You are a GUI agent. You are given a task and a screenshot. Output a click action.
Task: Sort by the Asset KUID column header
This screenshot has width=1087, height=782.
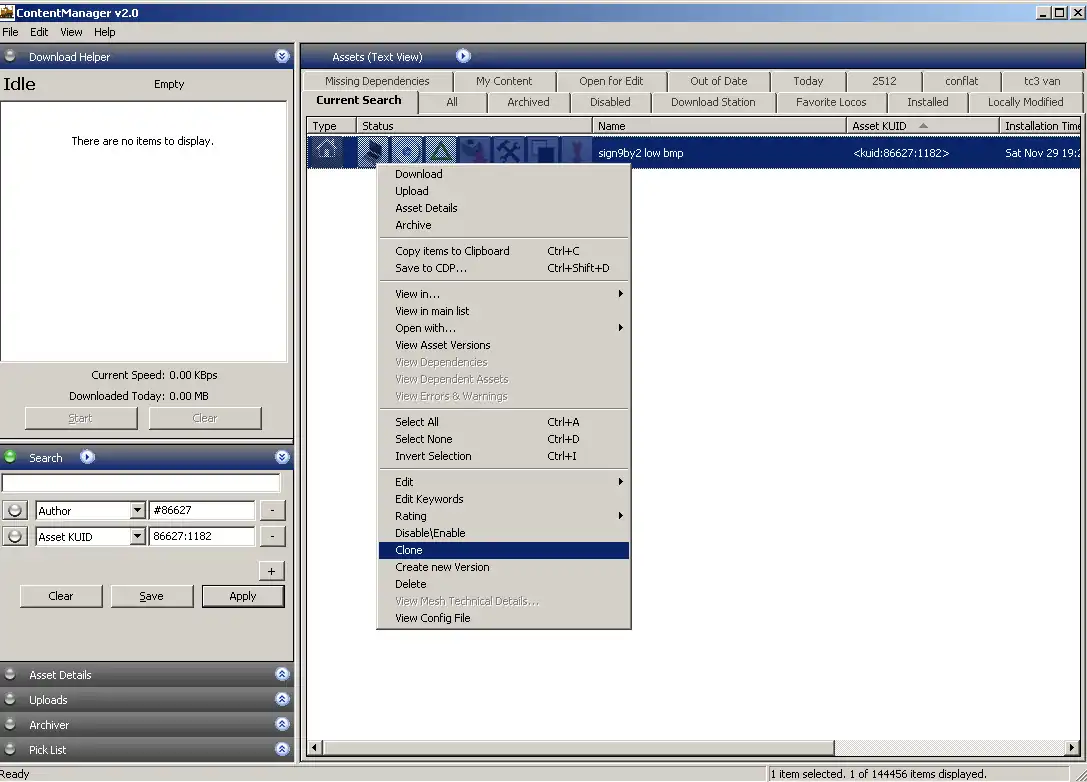coord(880,126)
